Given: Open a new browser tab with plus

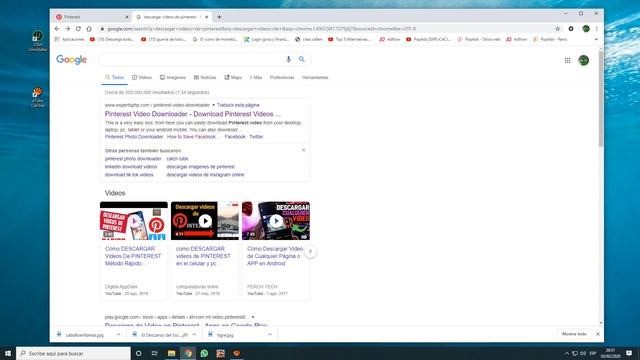Looking at the screenshot, I should click(219, 17).
